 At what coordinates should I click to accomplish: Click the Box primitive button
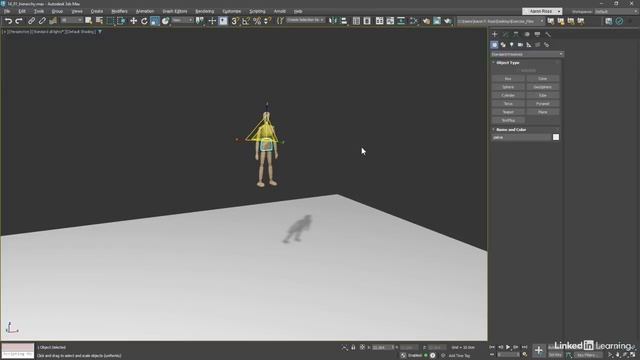click(508, 79)
